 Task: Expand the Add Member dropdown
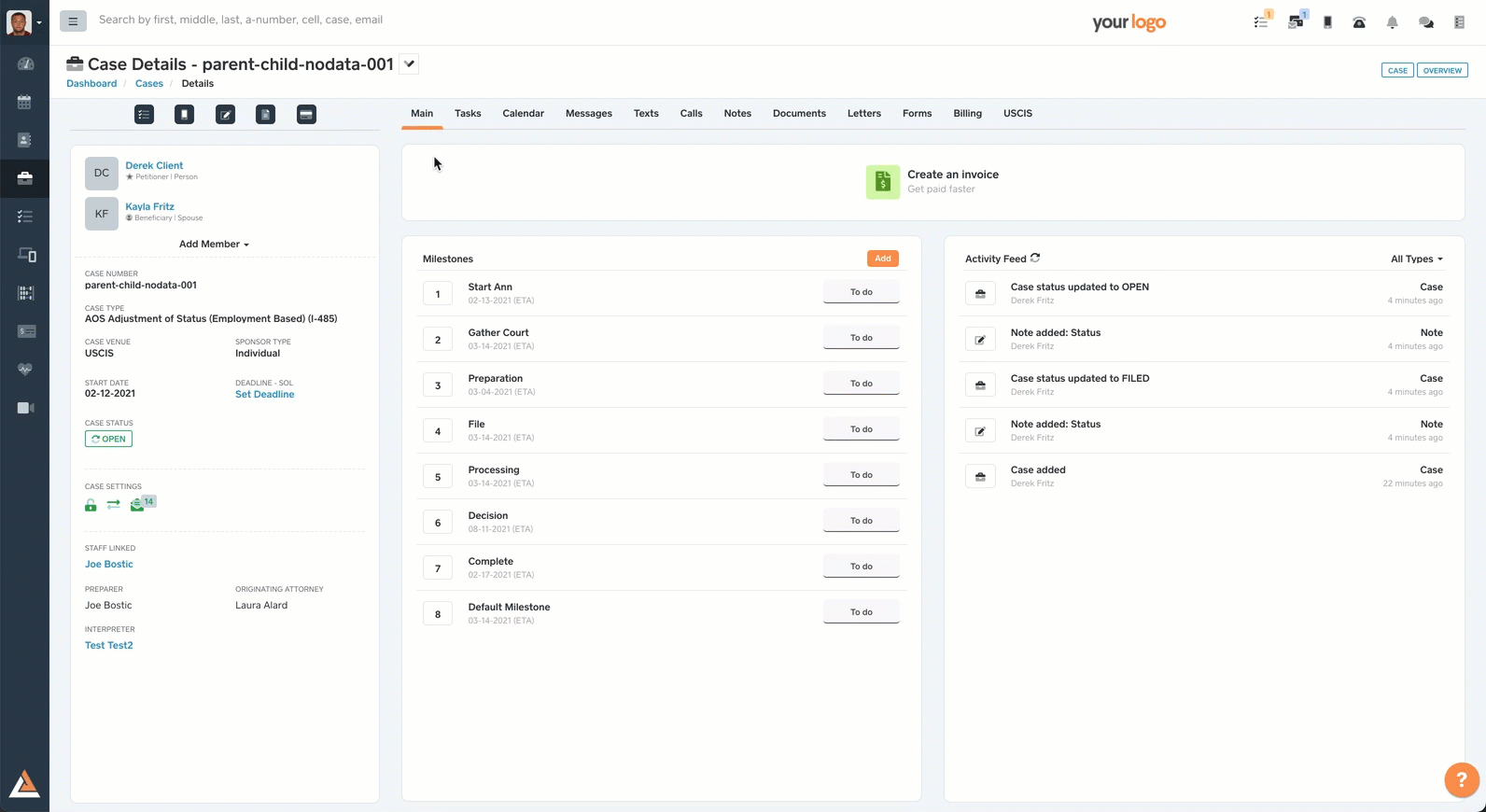(x=214, y=245)
